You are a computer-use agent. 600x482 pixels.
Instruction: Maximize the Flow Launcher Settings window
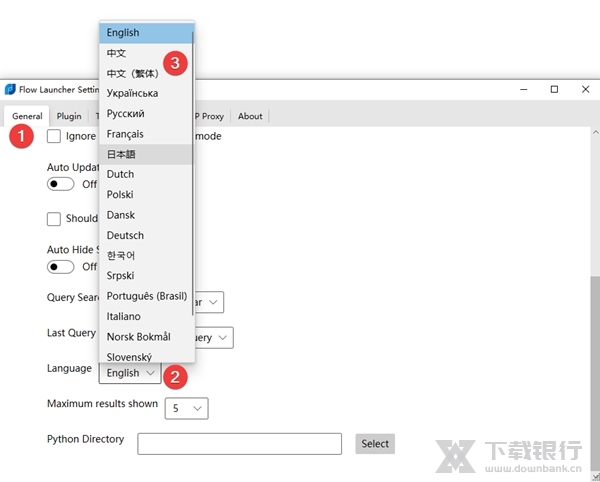pos(554,90)
